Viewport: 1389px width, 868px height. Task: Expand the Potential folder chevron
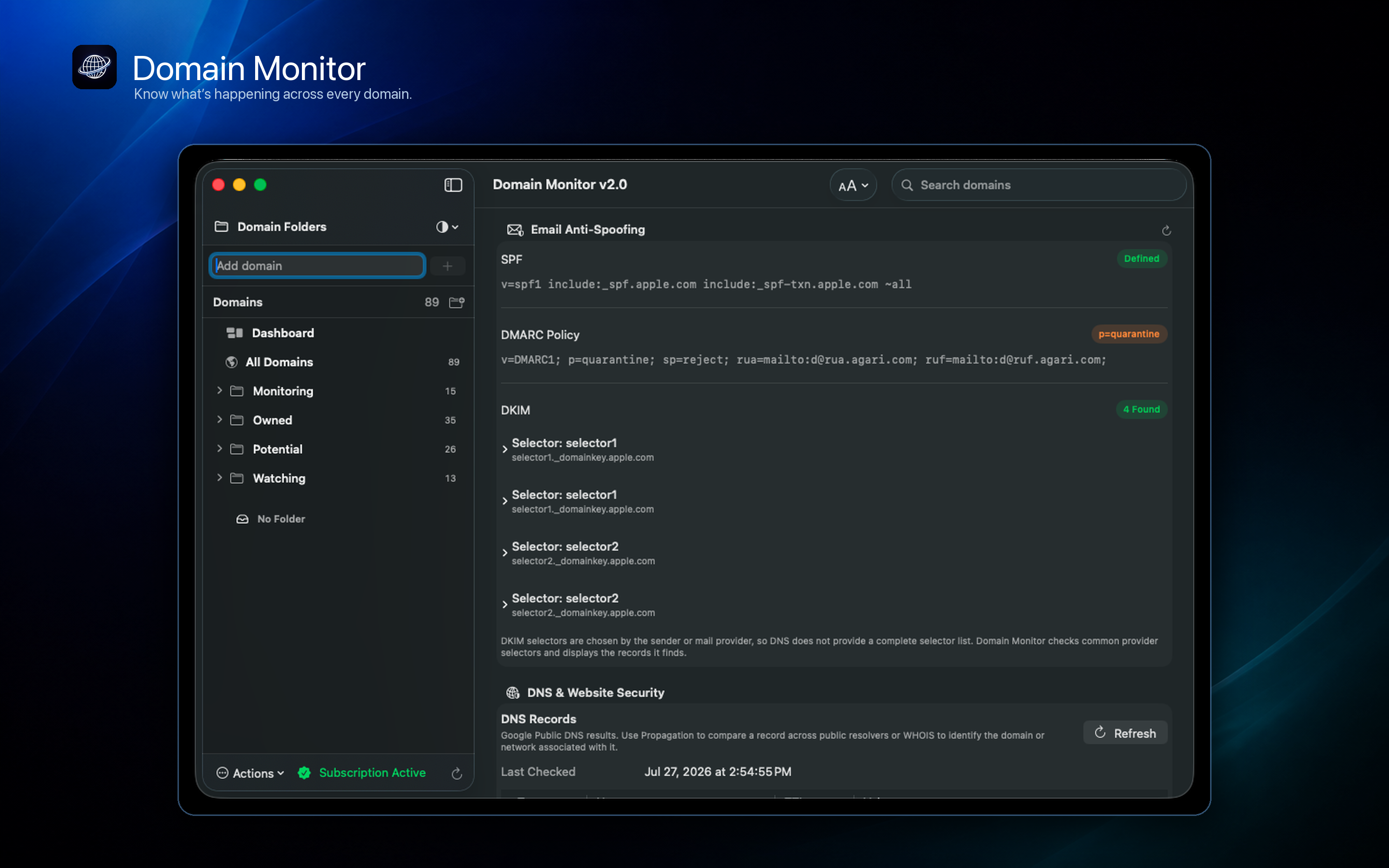click(x=219, y=448)
